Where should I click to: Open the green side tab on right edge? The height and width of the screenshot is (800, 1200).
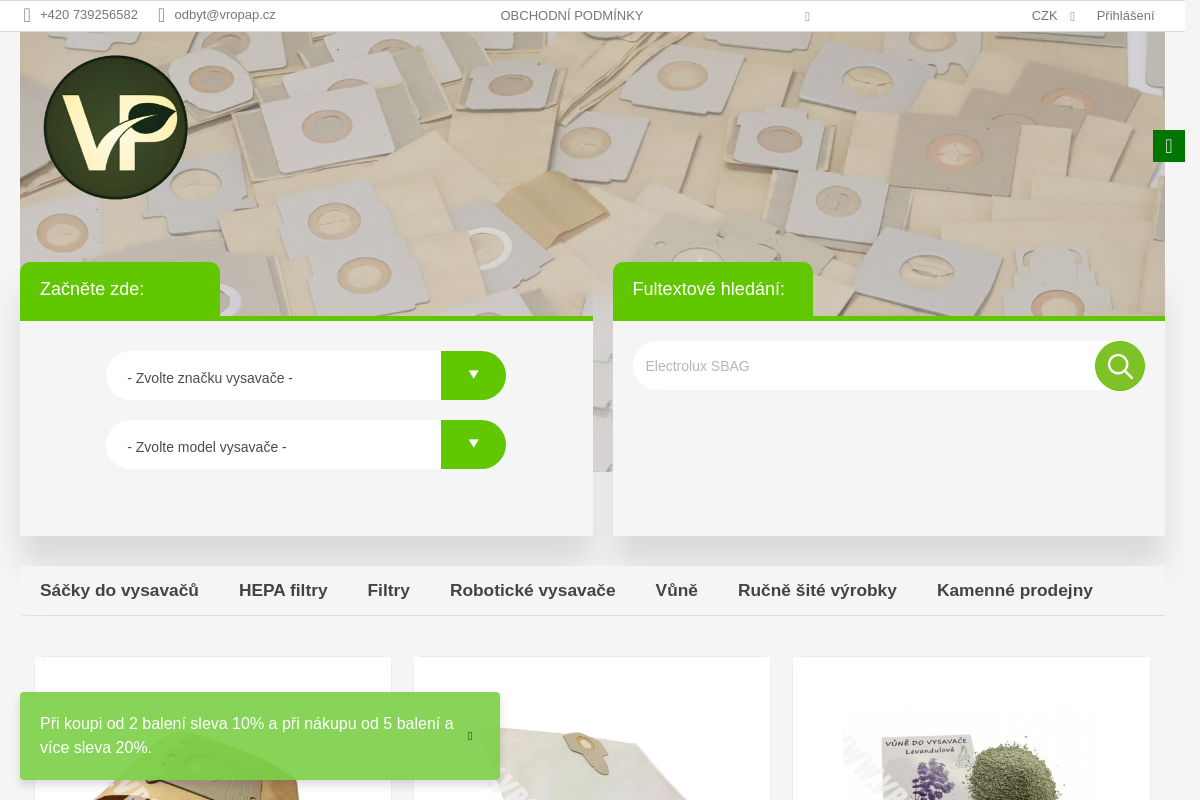click(x=1168, y=146)
